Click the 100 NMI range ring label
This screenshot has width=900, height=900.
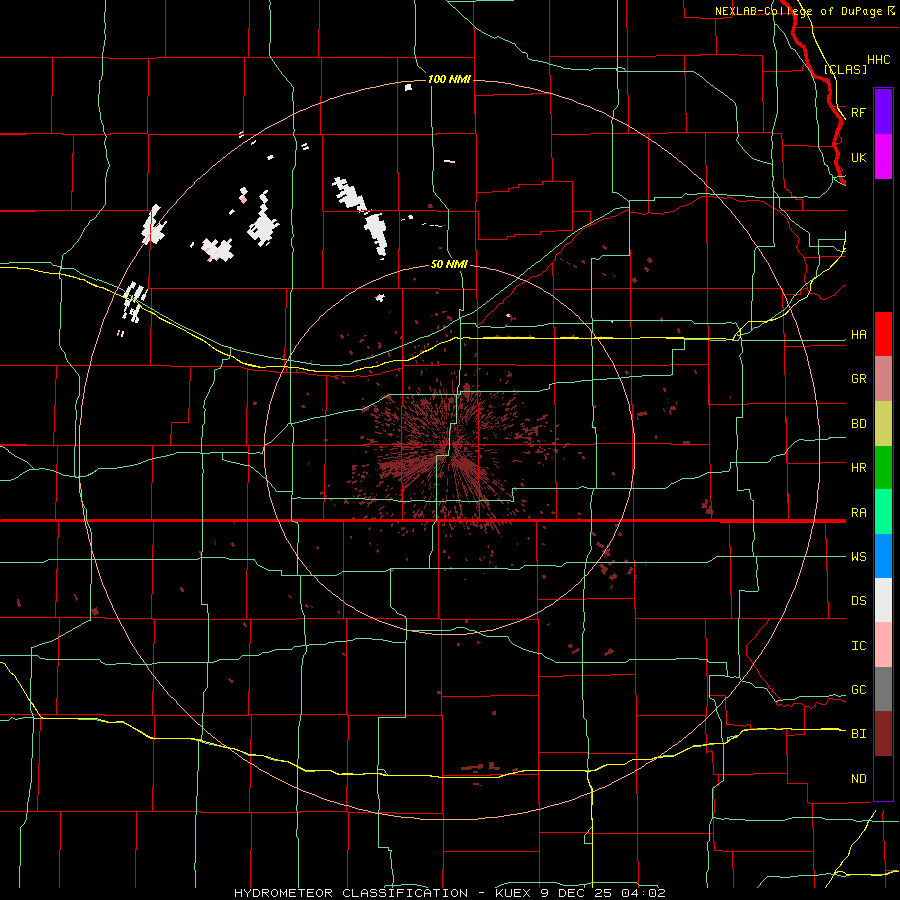(449, 79)
